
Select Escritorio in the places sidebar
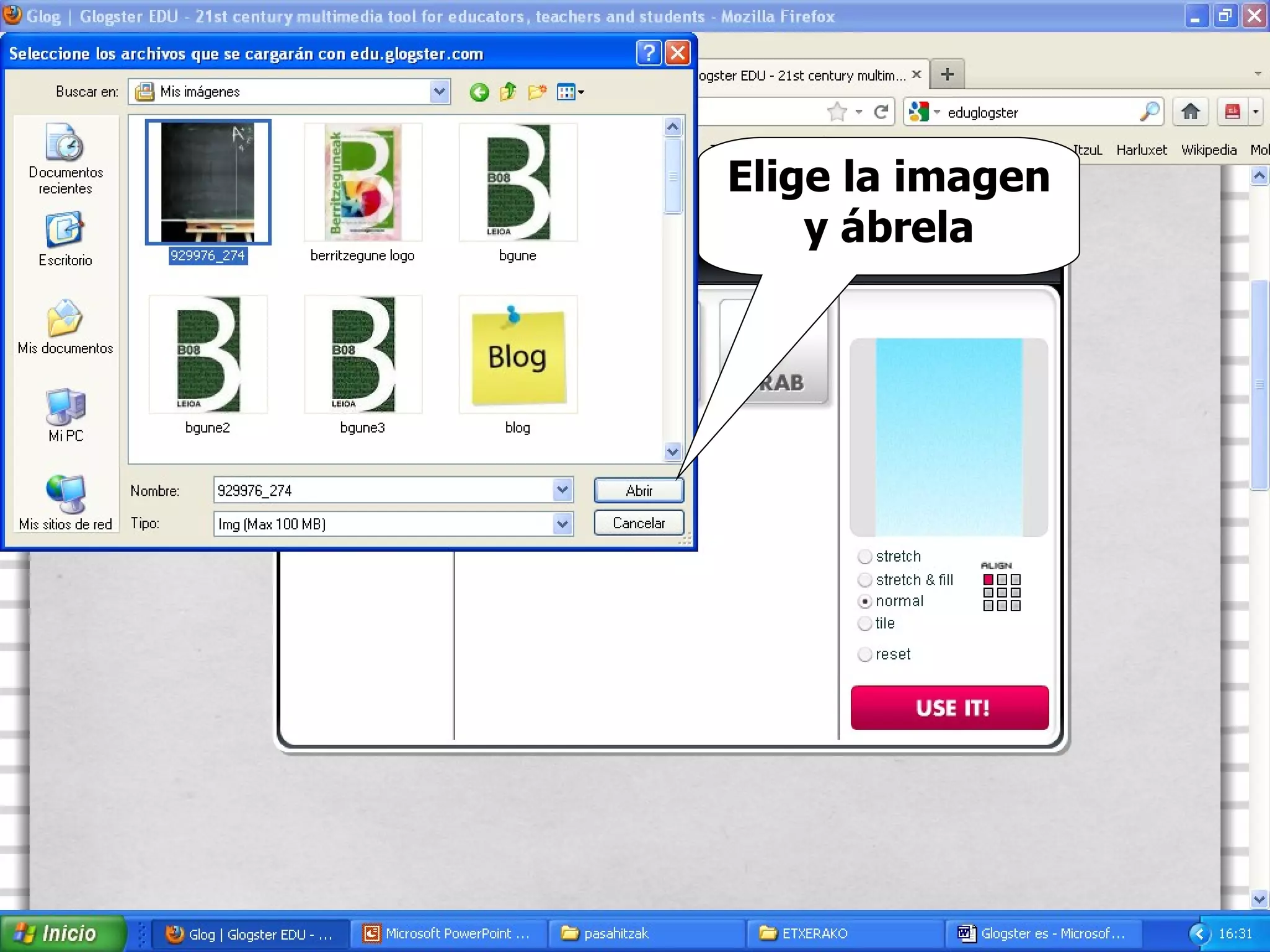[x=65, y=240]
